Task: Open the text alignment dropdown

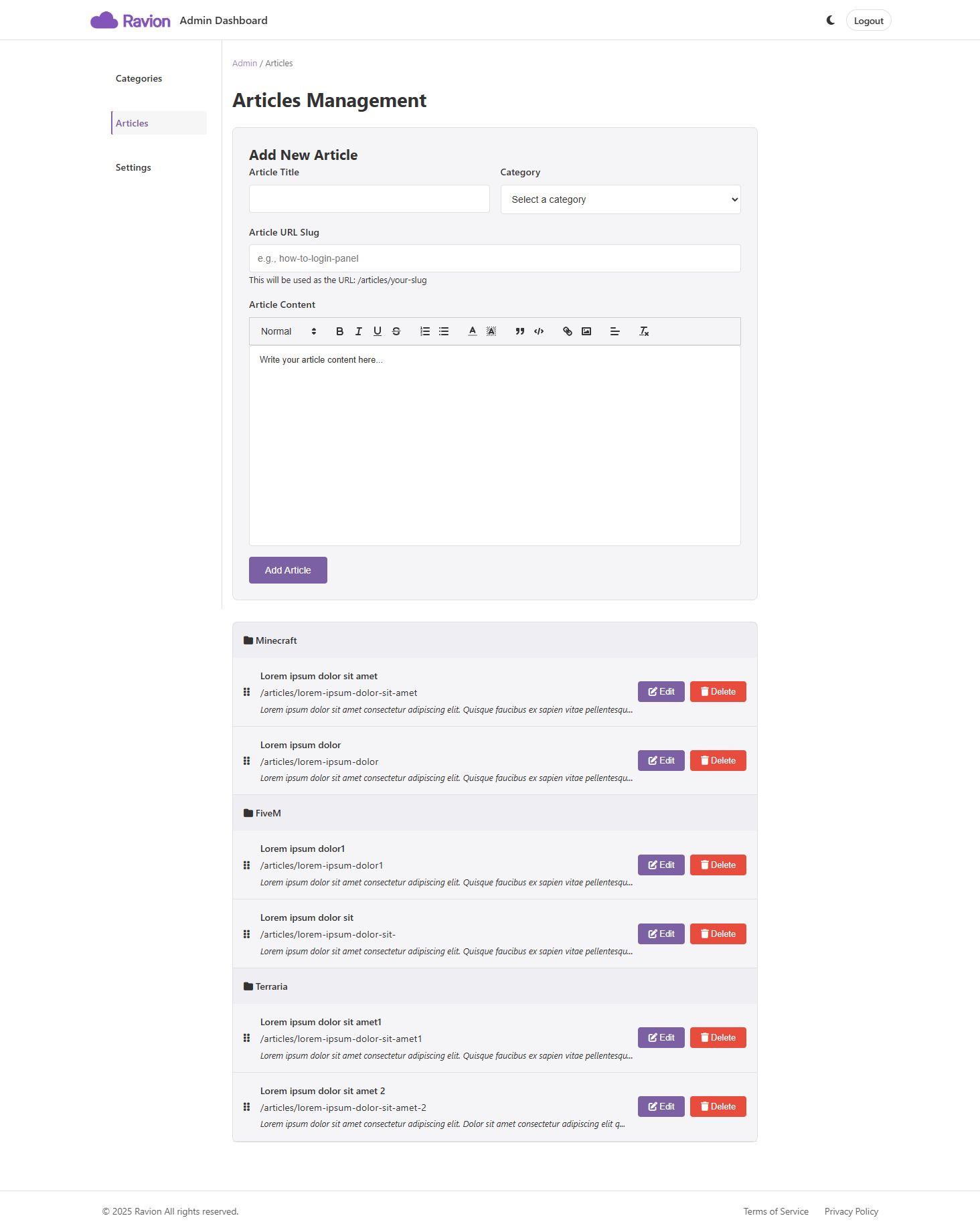Action: (615, 331)
